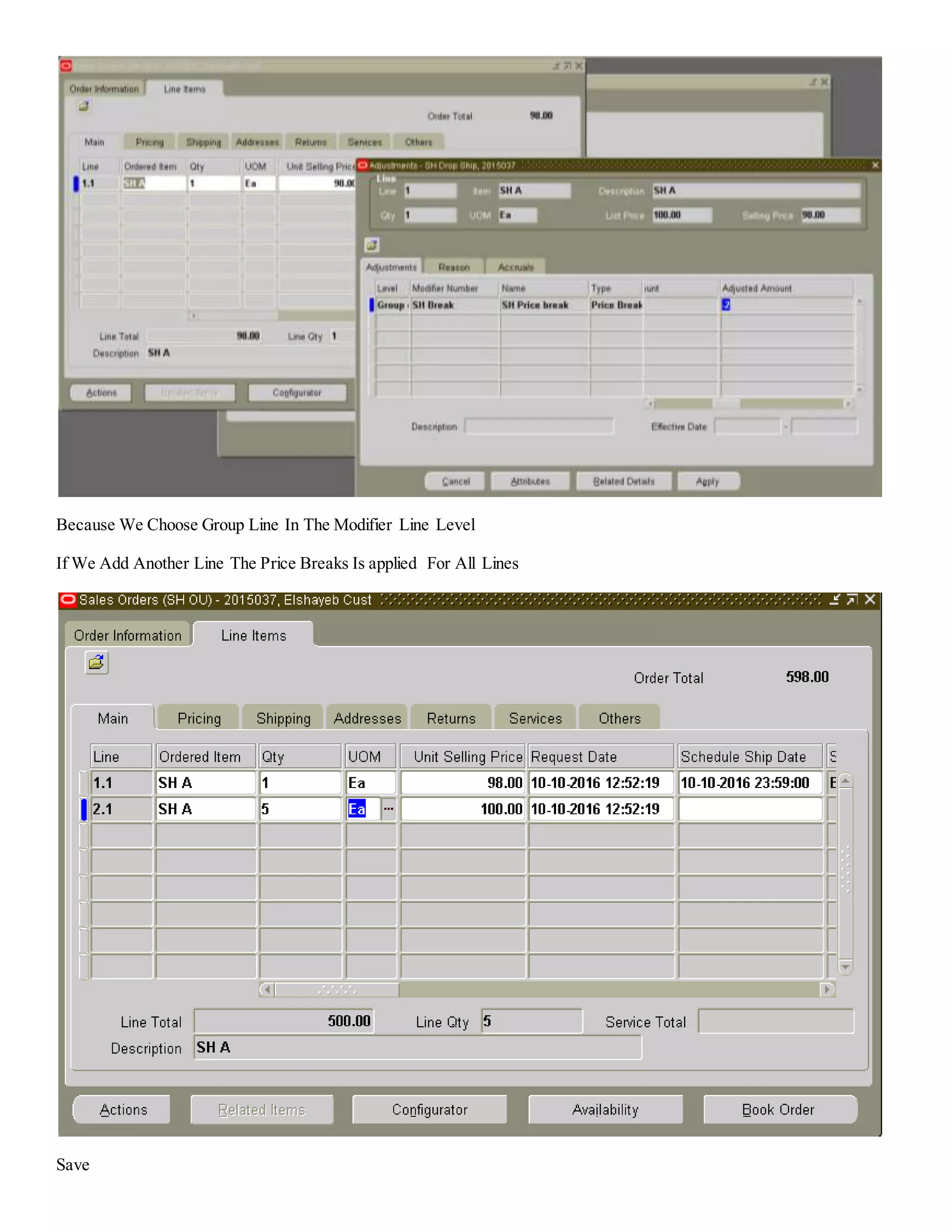The height and width of the screenshot is (1232, 952).
Task: Open UOM list of values on line 2.1
Action: click(x=389, y=809)
